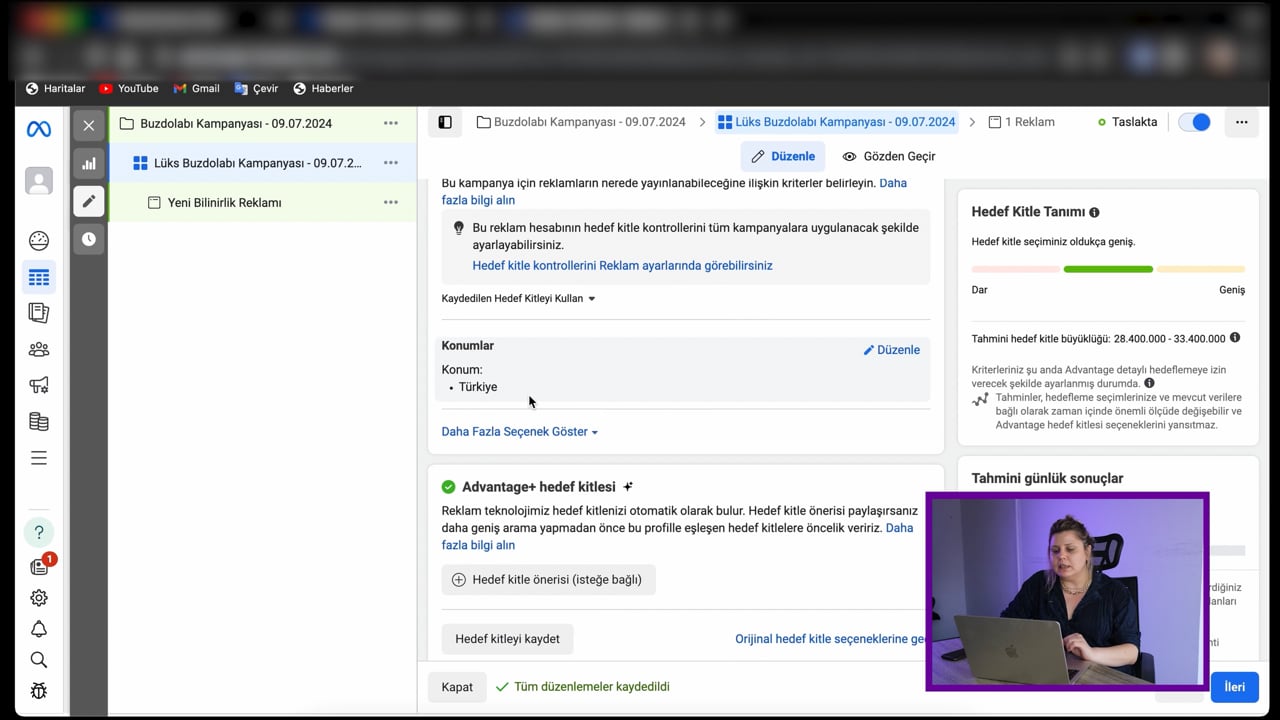This screenshot has width=1280, height=720.
Task: Open the three-dots menu beside the toggle
Action: click(x=1241, y=122)
